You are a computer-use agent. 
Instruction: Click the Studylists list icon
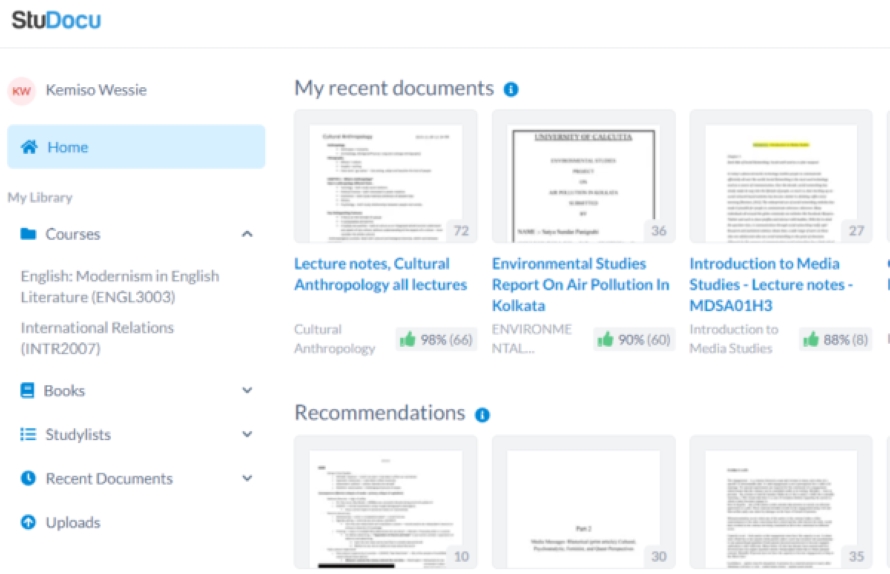pyautogui.click(x=28, y=434)
